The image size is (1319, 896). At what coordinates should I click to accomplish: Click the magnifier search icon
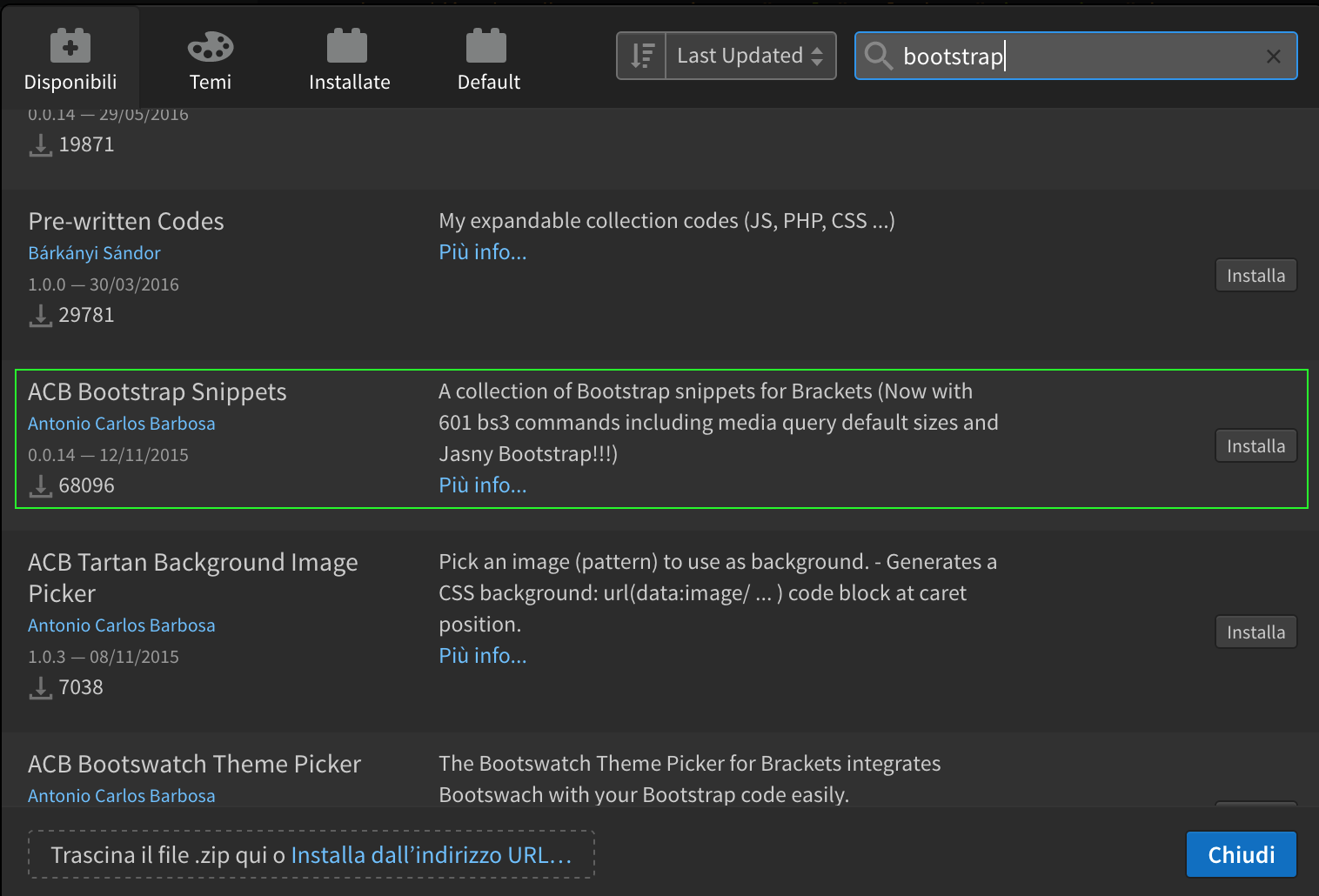879,56
